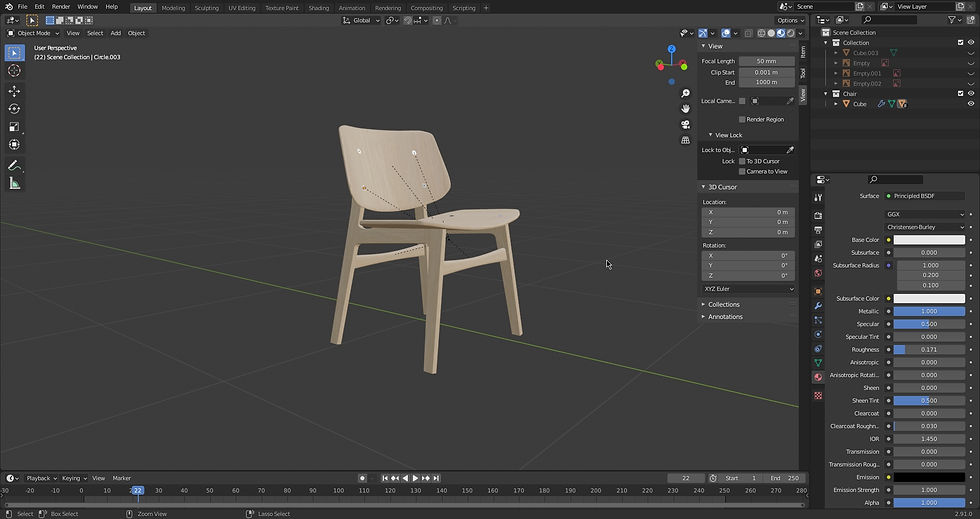Click the Emission color swatch
This screenshot has height=519, width=980.
(x=929, y=477)
